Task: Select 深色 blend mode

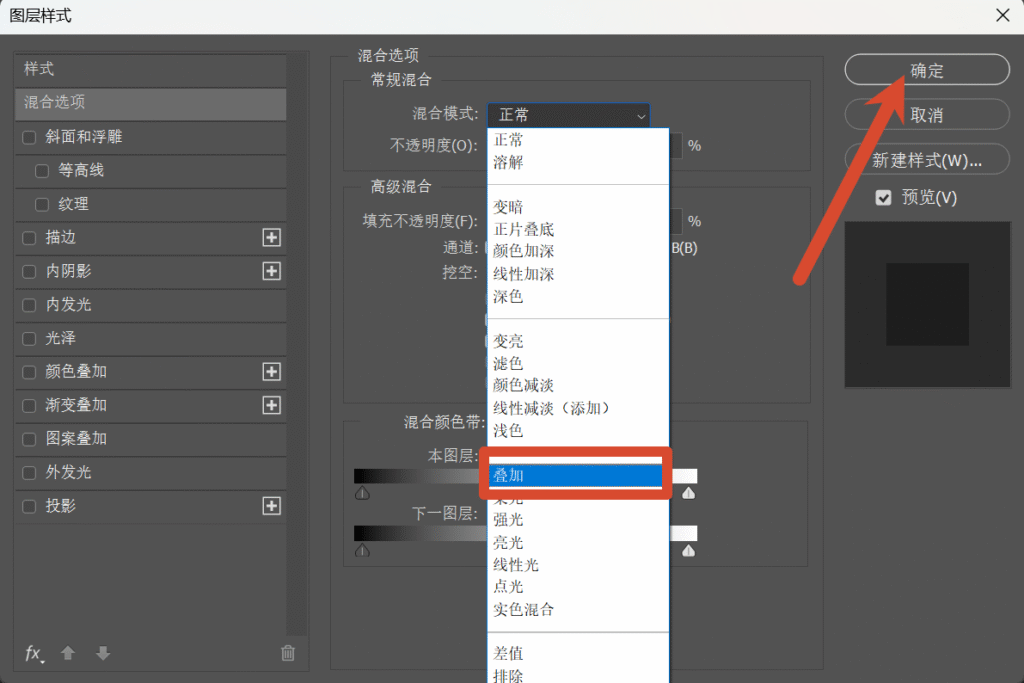Action: click(578, 297)
